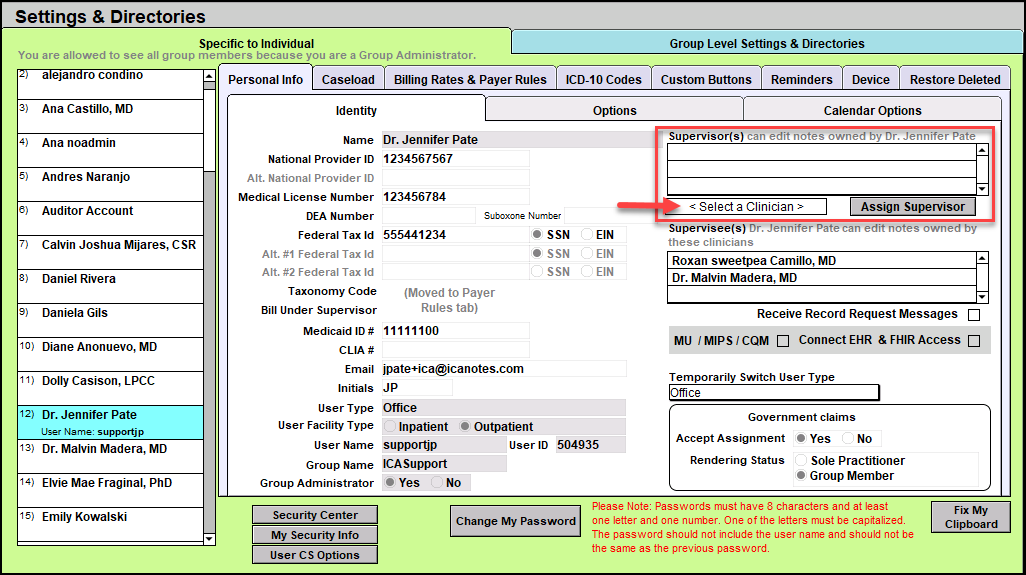Enable Receive Record Request Messages checkbox

974,315
